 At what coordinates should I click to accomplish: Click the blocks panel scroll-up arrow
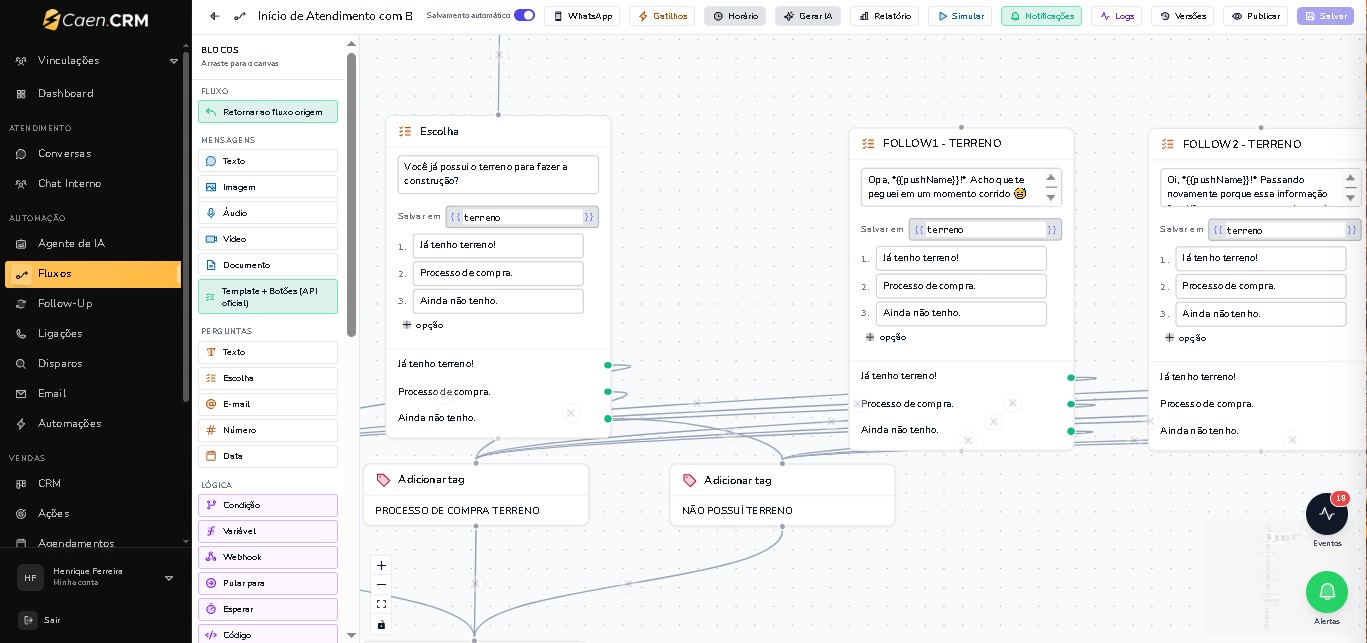coord(351,44)
